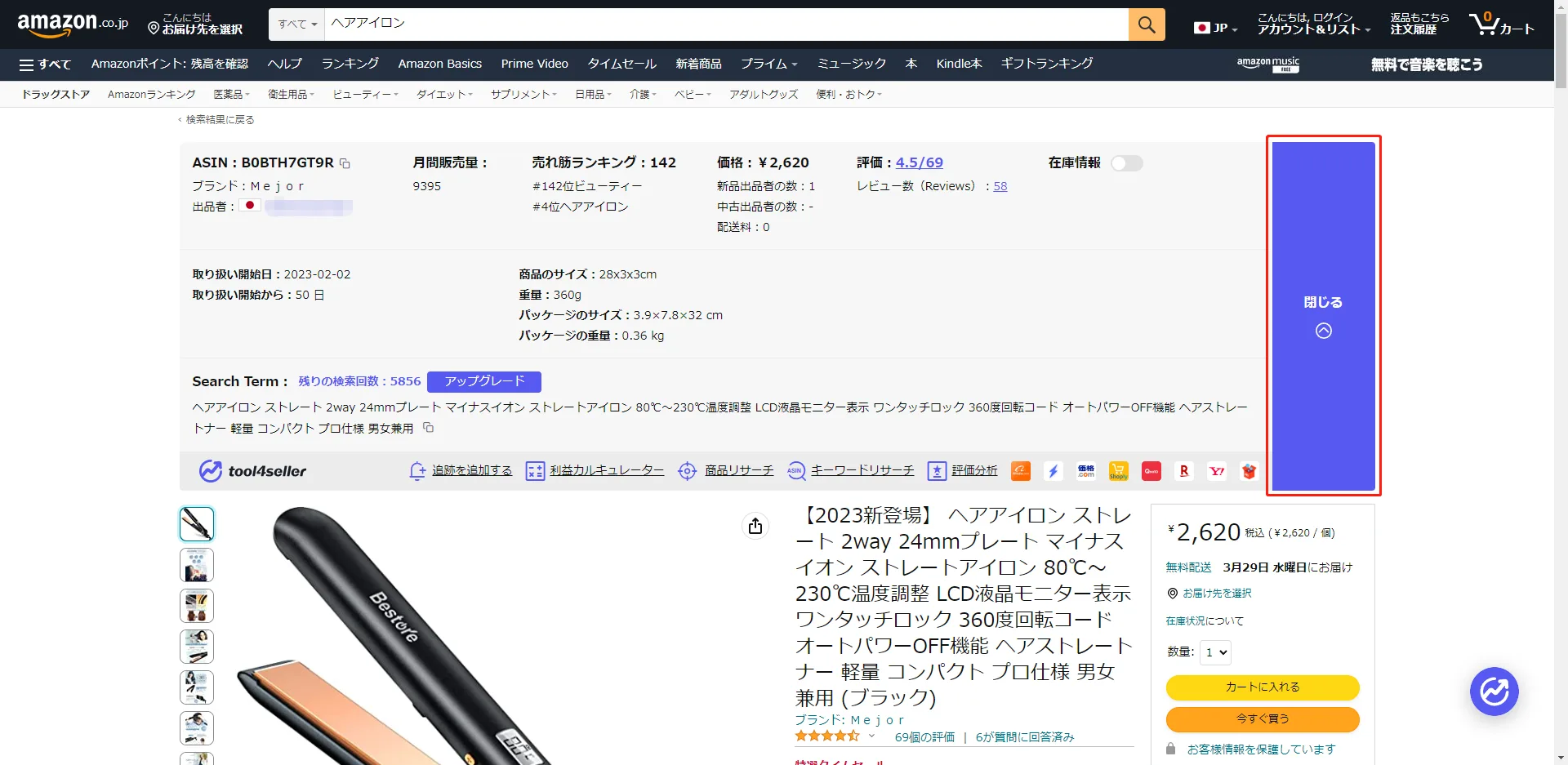Select the third product thumbnail

[x=197, y=606]
